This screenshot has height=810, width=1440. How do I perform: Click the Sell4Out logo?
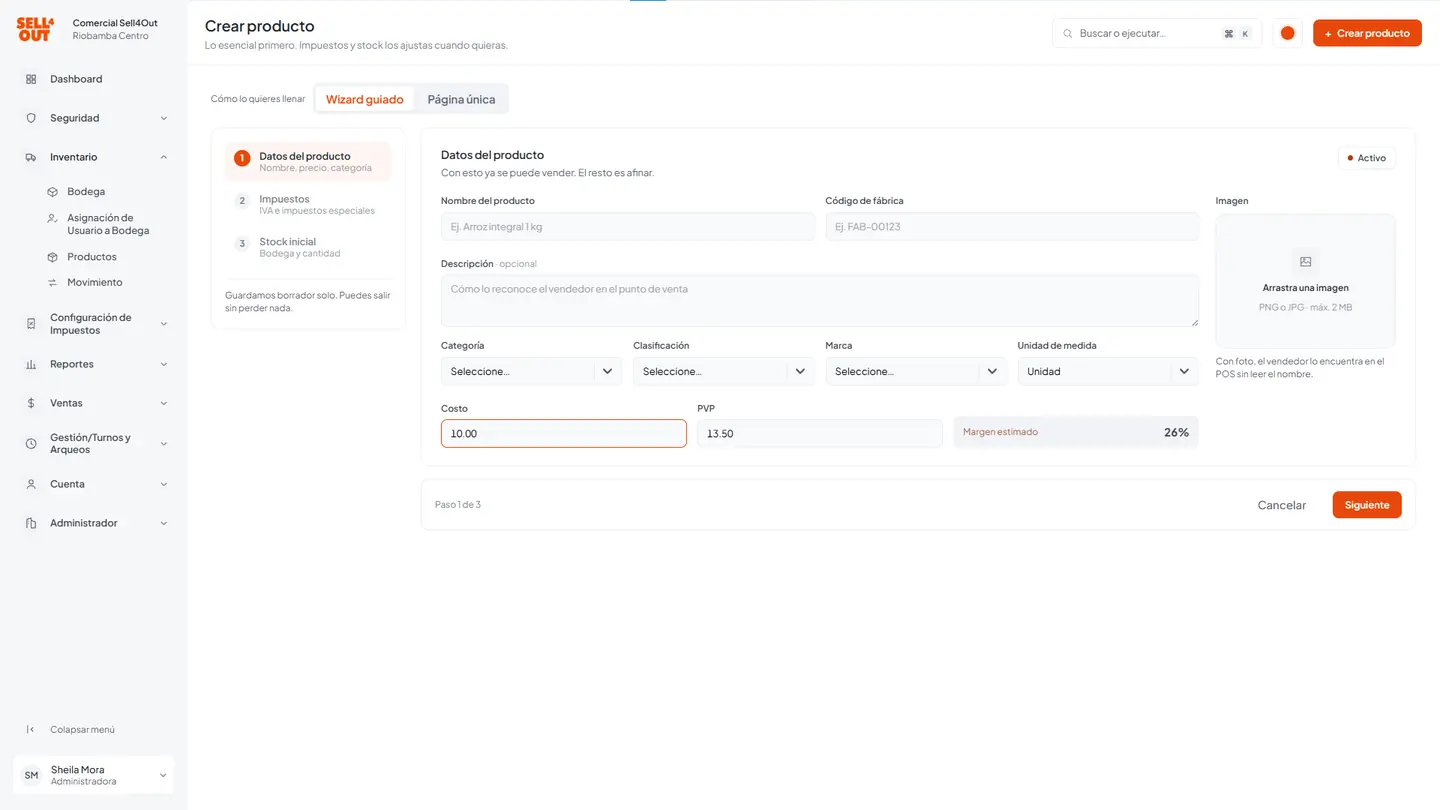(35, 29)
